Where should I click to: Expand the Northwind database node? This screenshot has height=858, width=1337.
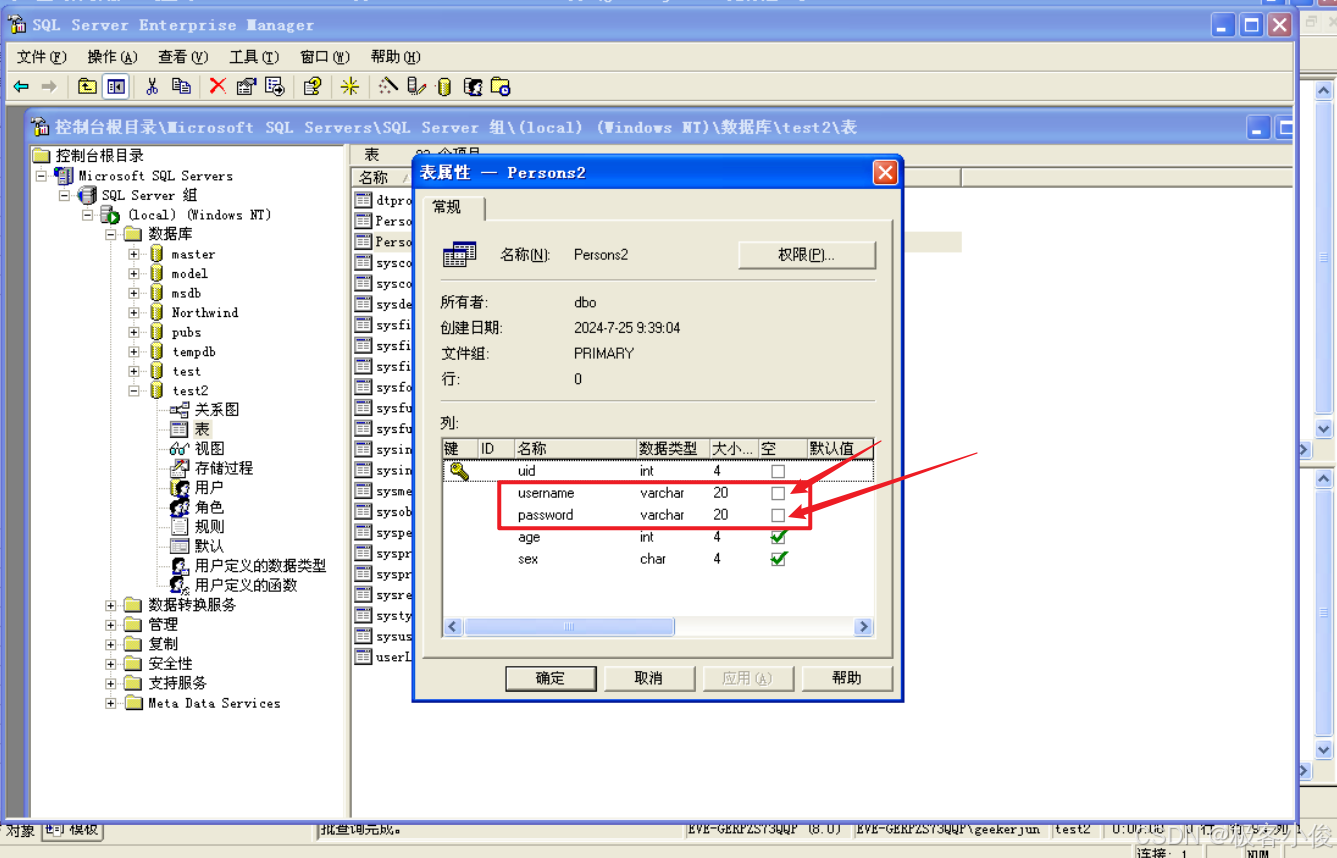tap(134, 313)
